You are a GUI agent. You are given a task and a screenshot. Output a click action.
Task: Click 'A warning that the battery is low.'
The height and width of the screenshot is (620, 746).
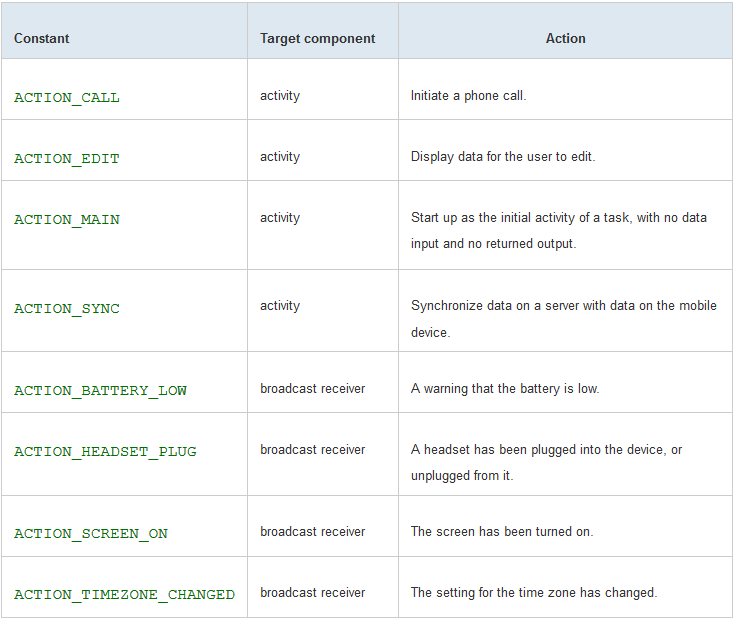tap(505, 389)
